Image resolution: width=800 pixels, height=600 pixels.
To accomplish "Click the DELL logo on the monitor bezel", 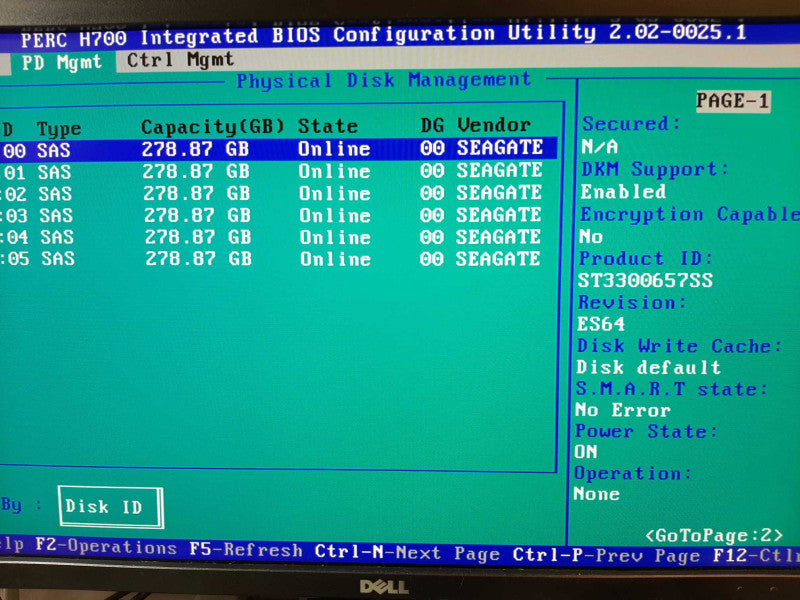I will click(384, 587).
